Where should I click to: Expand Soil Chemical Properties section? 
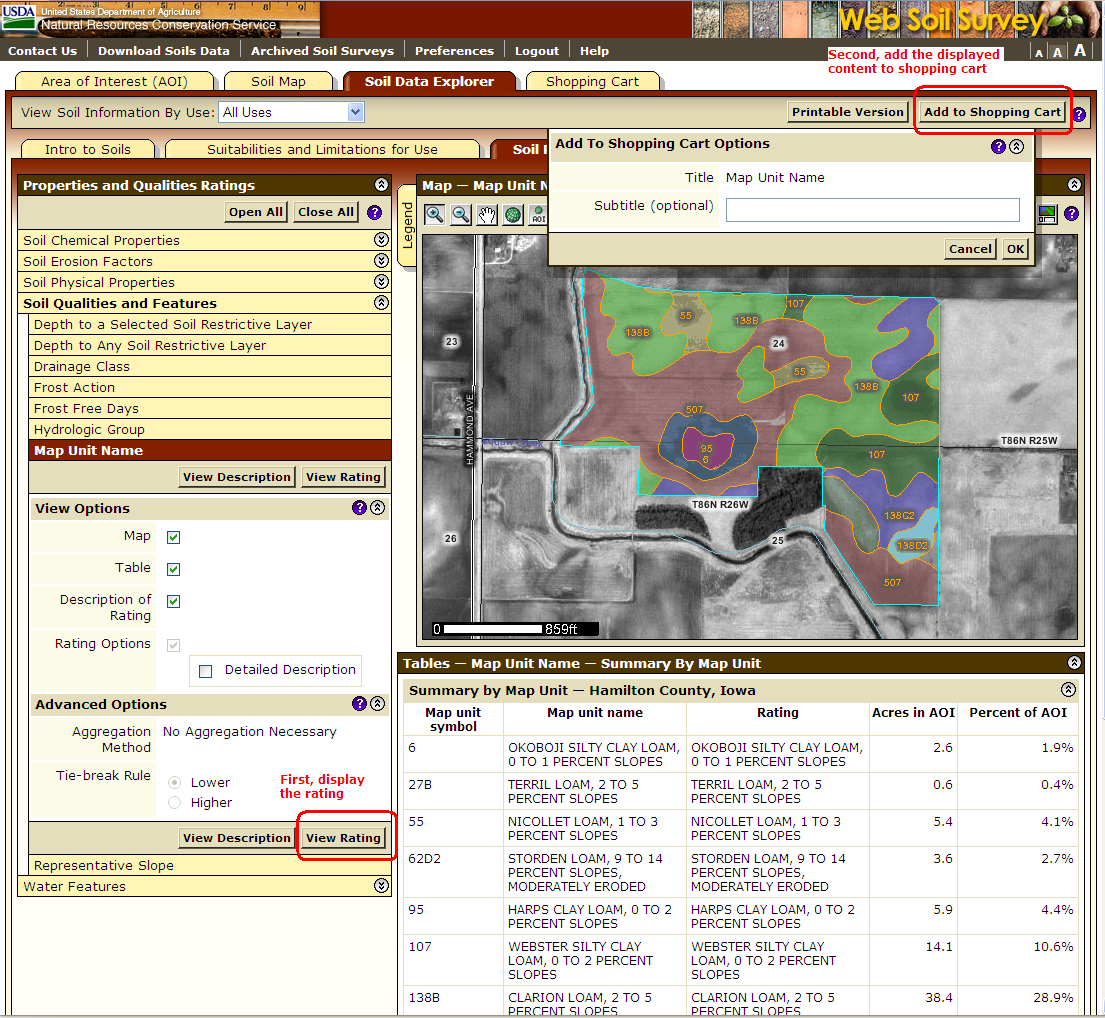(x=381, y=240)
